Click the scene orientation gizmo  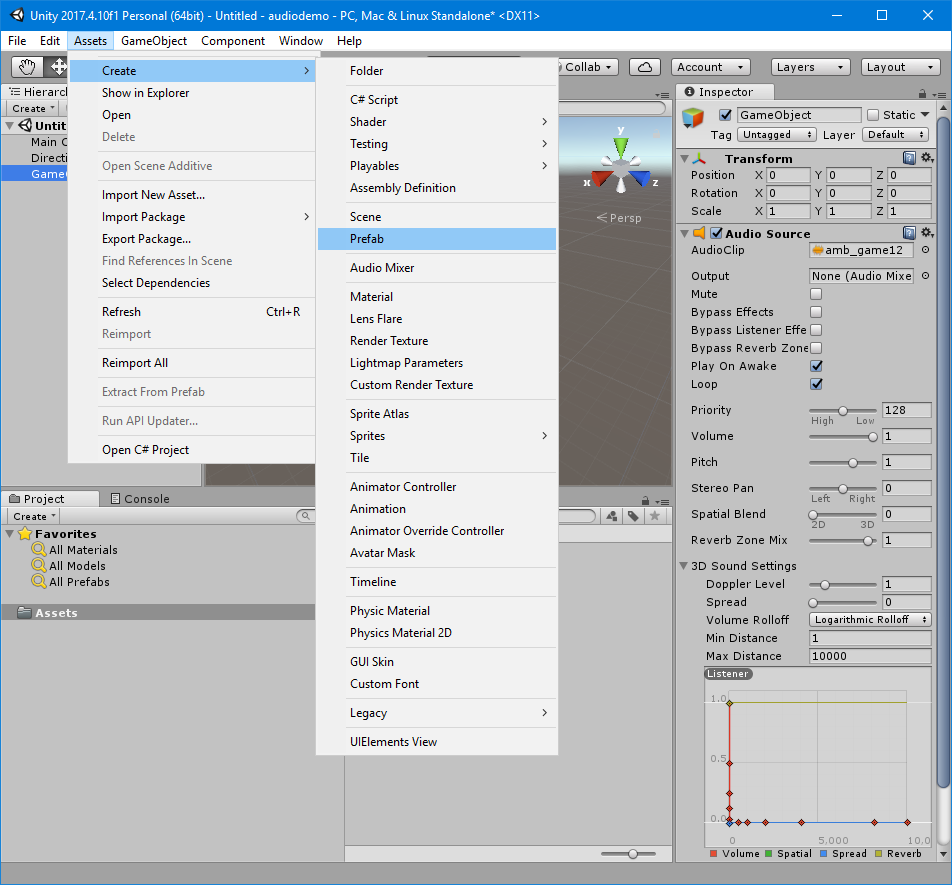tap(620, 164)
